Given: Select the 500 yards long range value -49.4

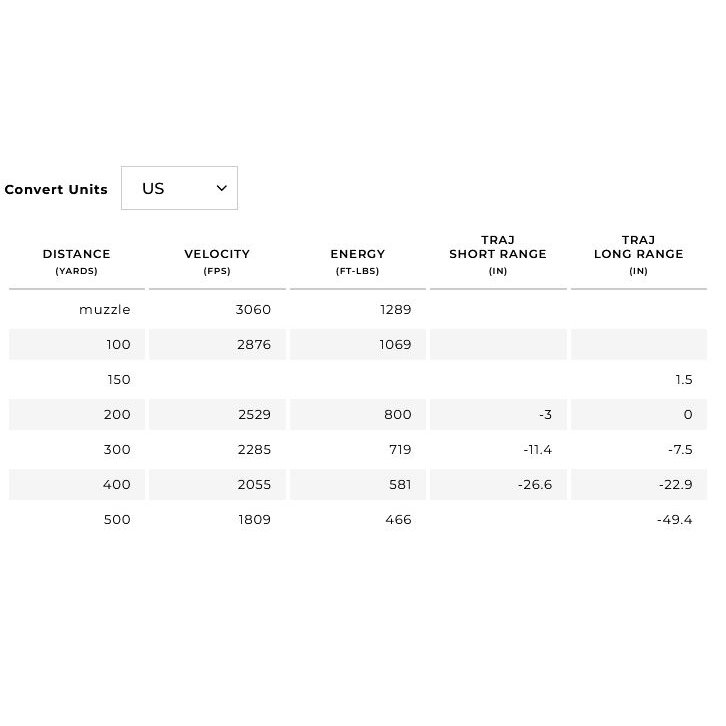Looking at the screenshot, I should (675, 519).
